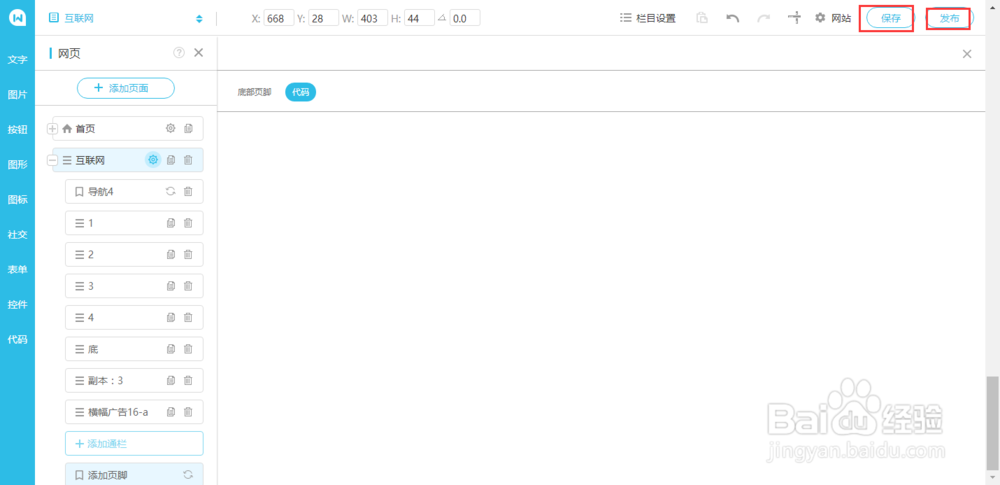Copy section 3
Viewport: 1000px width, 485px height.
[x=171, y=286]
